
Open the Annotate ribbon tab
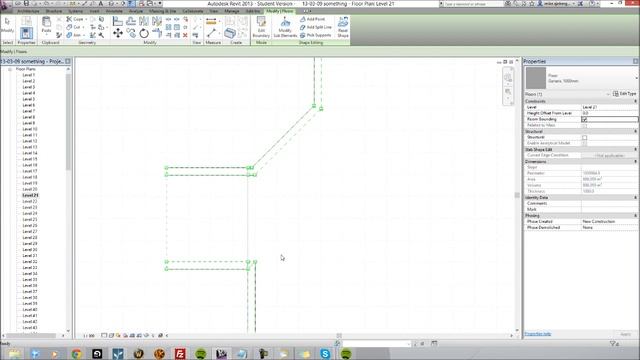(114, 11)
